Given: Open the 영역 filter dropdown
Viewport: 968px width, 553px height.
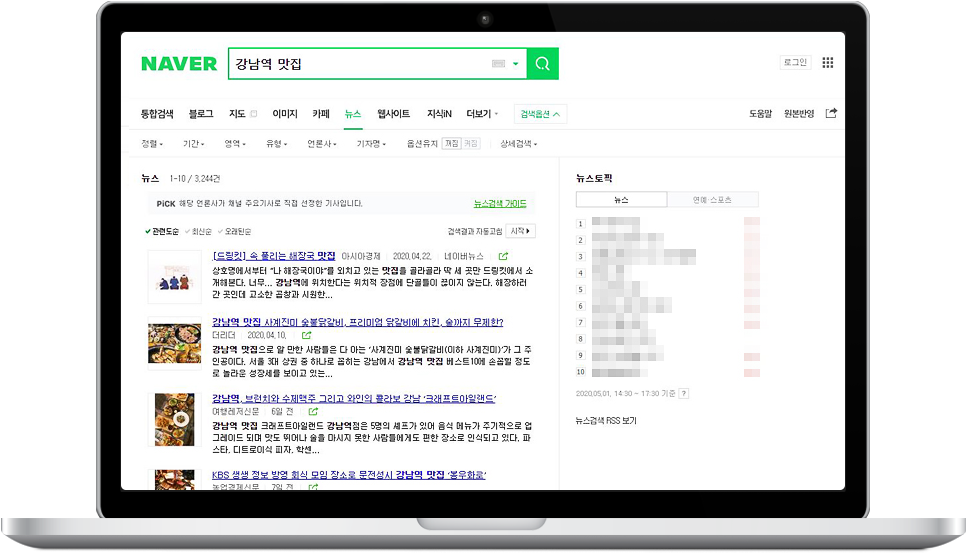Looking at the screenshot, I should (x=235, y=144).
